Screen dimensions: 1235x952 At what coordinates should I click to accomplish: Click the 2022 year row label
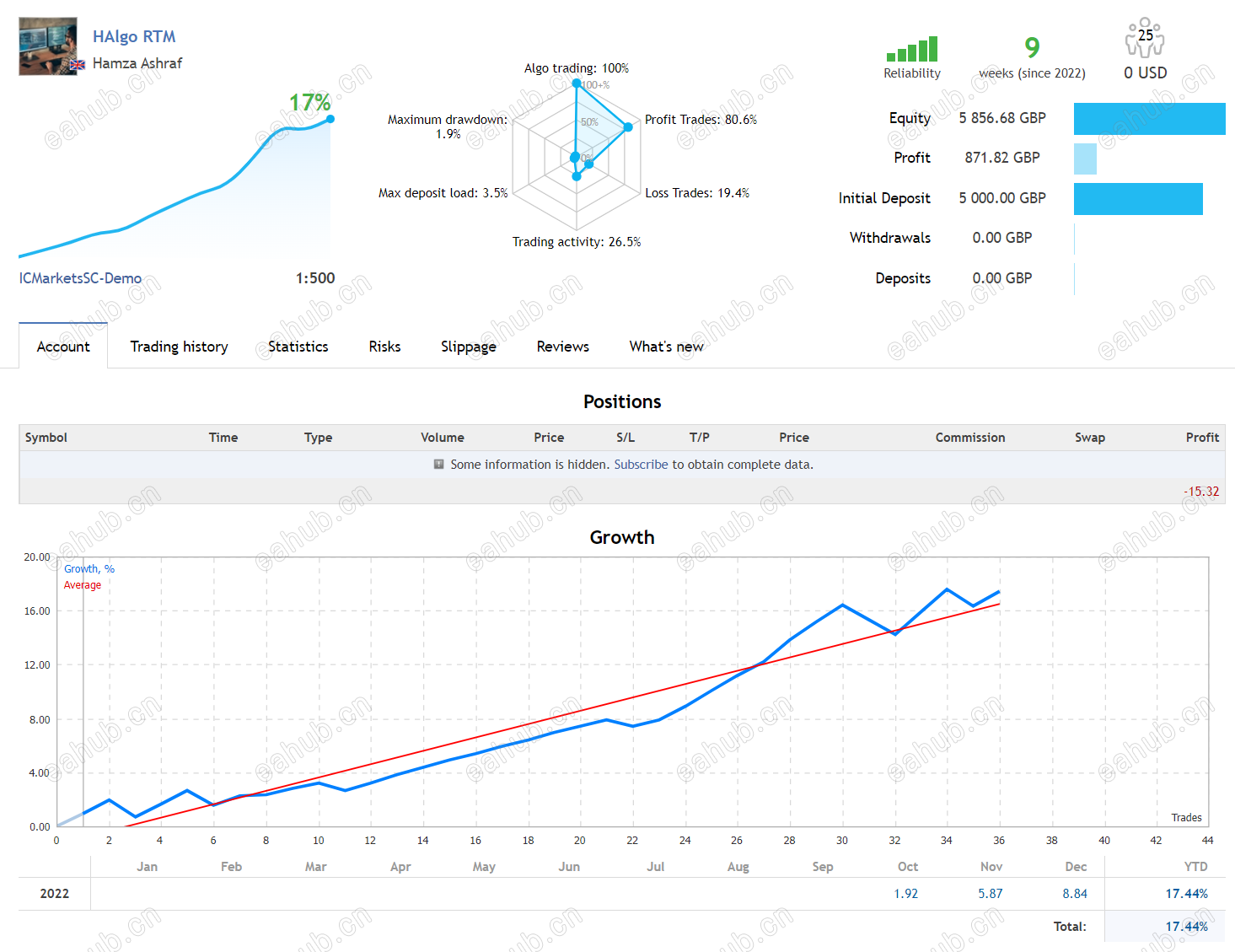[55, 894]
